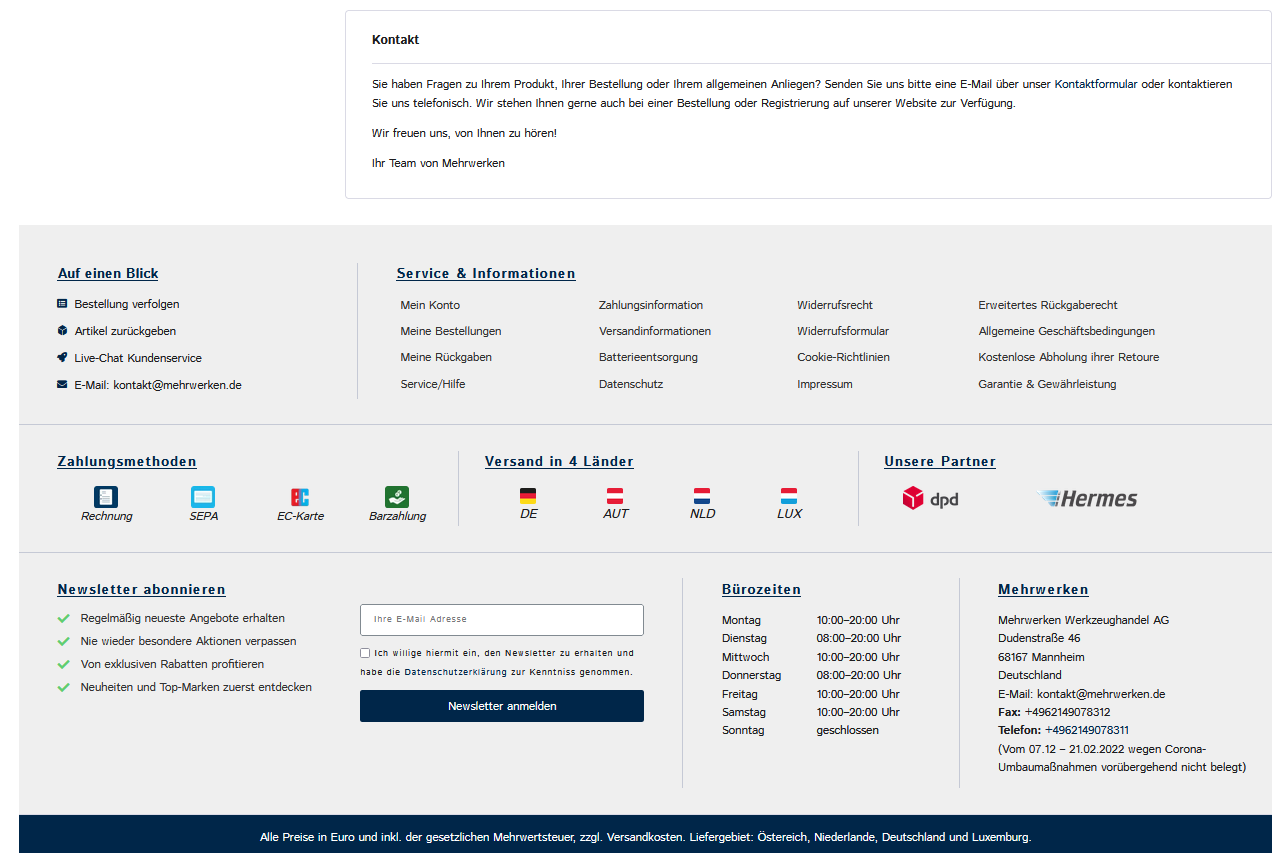The height and width of the screenshot is (853, 1276).
Task: Select the Luxembourg flag icon (LUX)
Action: [789, 496]
